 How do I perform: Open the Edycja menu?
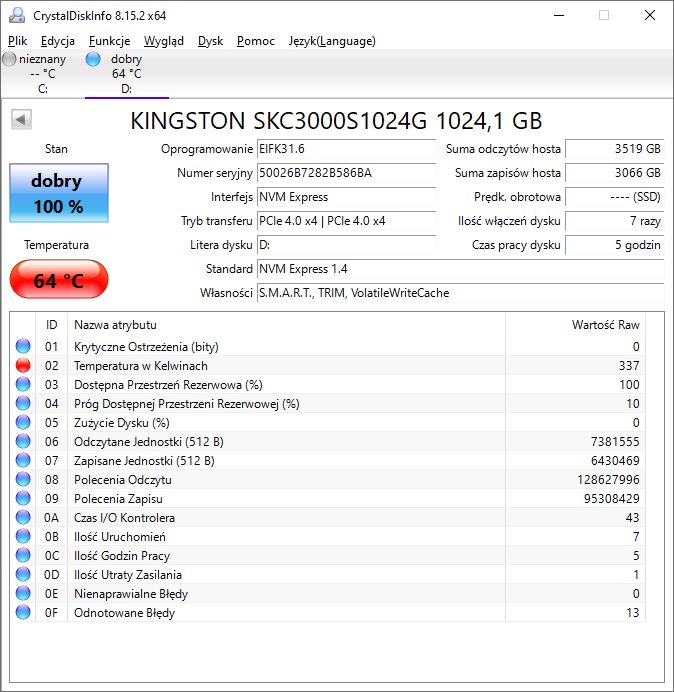click(x=58, y=41)
